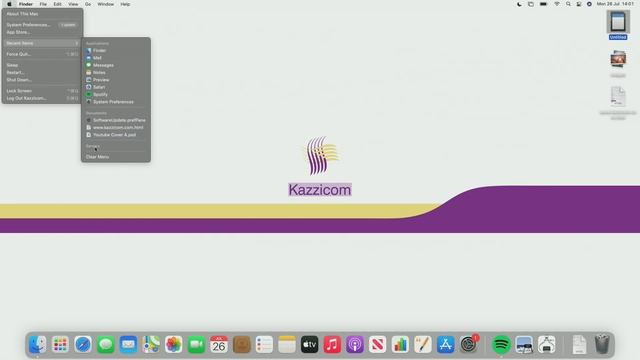Open the File menu

click(x=43, y=4)
